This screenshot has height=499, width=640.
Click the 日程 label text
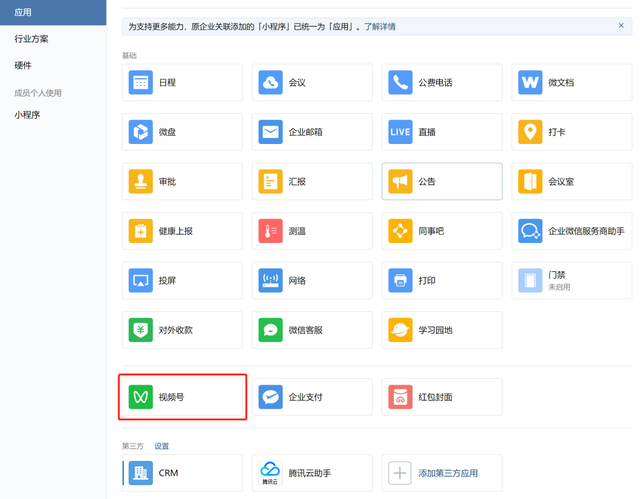tap(167, 82)
